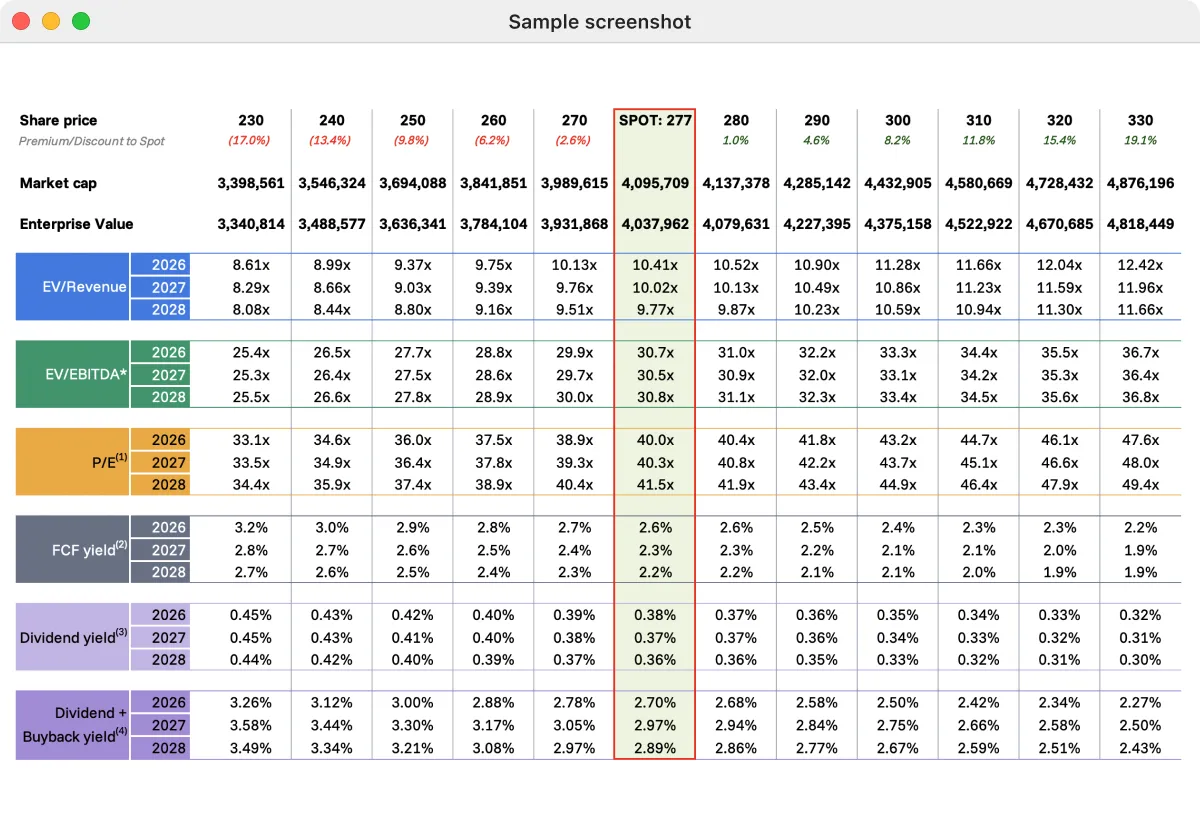
Task: Click the Market cap row label
Action: (56, 183)
